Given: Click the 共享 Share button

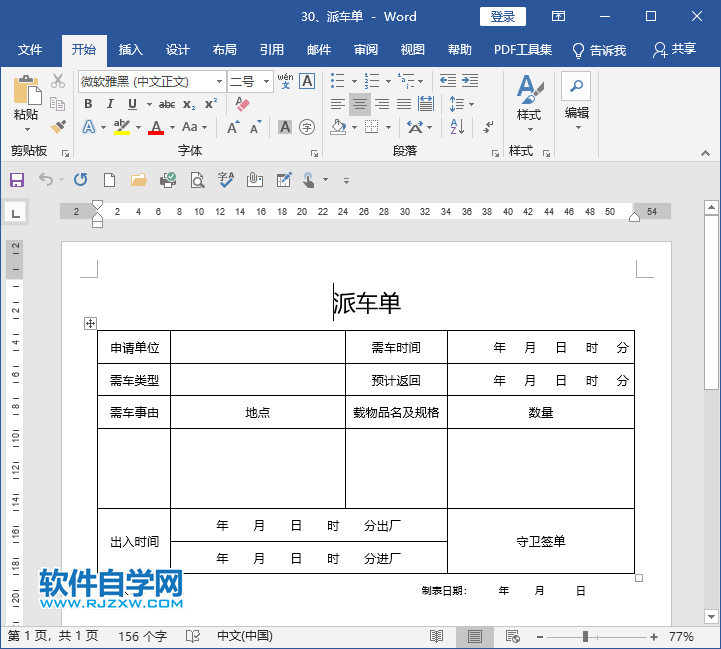Looking at the screenshot, I should (674, 49).
